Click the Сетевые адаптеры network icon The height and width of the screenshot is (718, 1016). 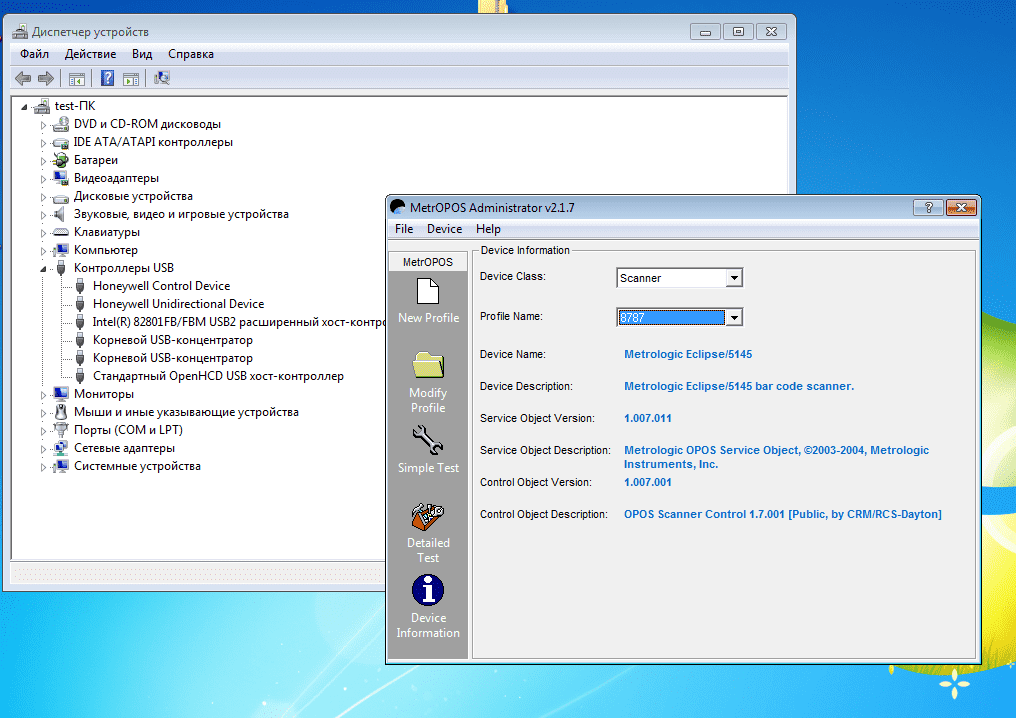(61, 448)
